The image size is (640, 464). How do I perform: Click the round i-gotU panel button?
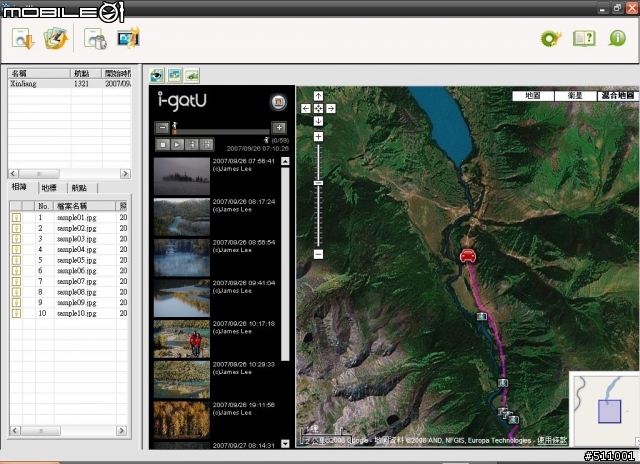278,102
